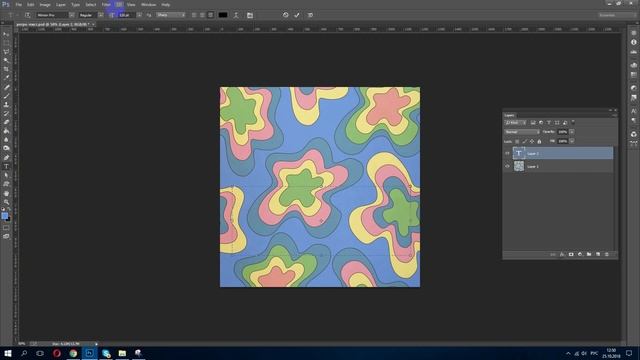The height and width of the screenshot is (360, 640).
Task: Select the Layer 1 thumbnail
Action: [x=519, y=166]
